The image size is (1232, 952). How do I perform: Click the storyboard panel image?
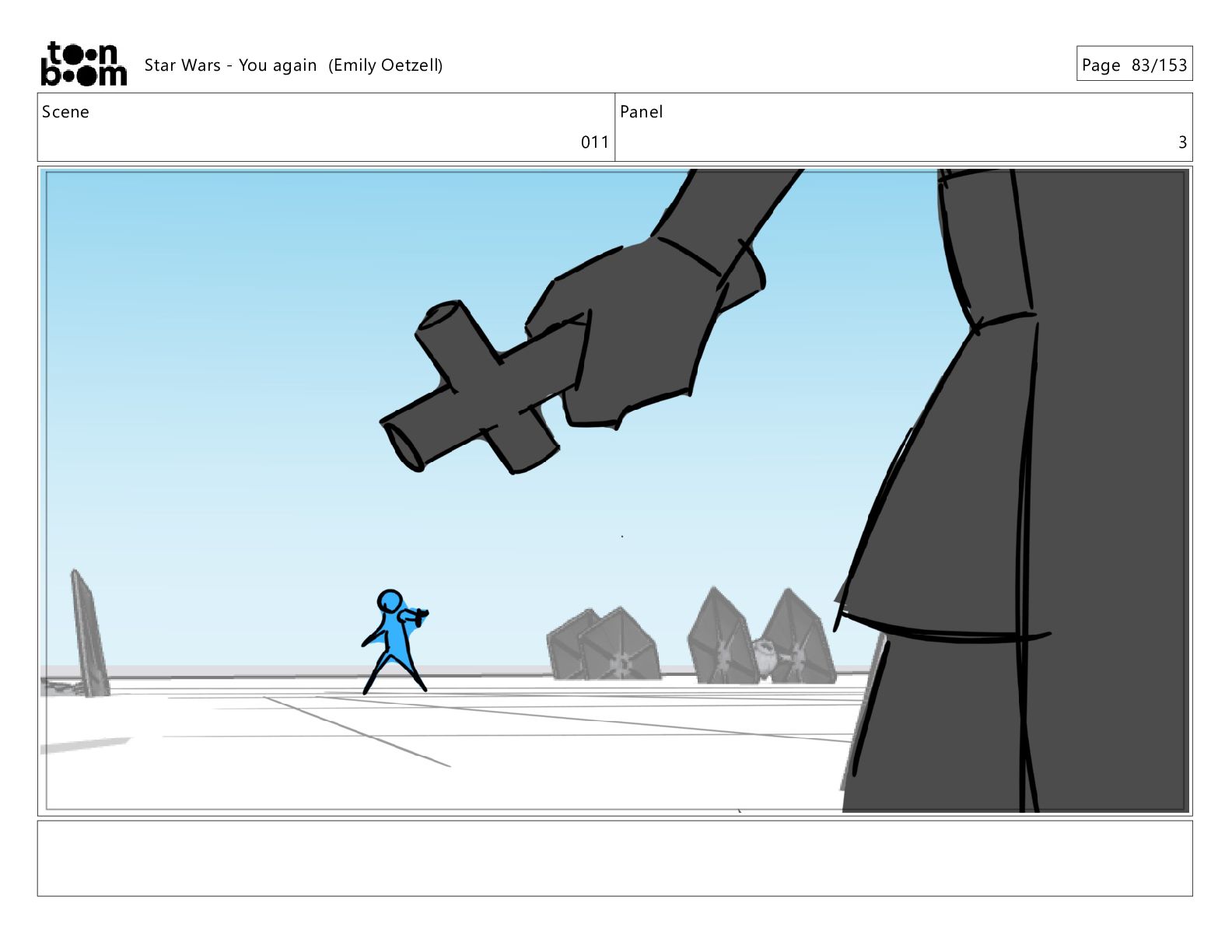(614, 491)
